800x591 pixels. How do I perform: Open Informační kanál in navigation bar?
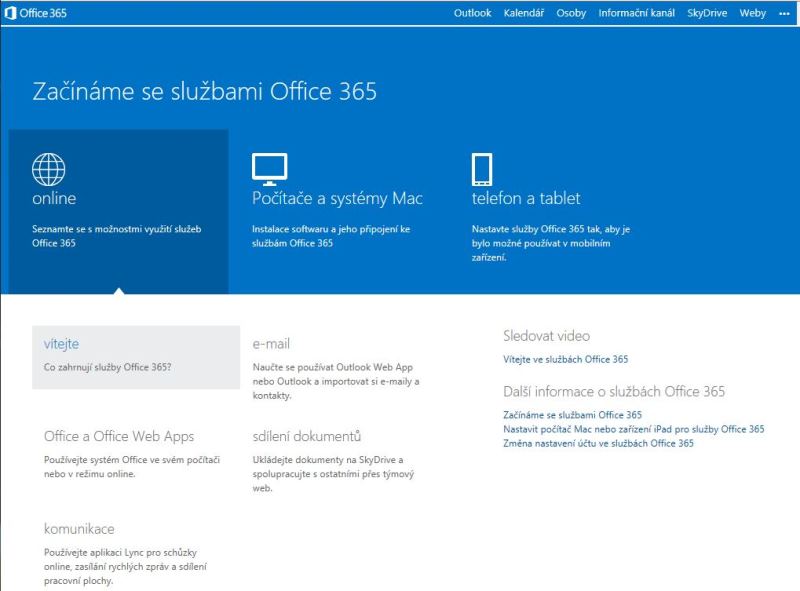pos(636,13)
